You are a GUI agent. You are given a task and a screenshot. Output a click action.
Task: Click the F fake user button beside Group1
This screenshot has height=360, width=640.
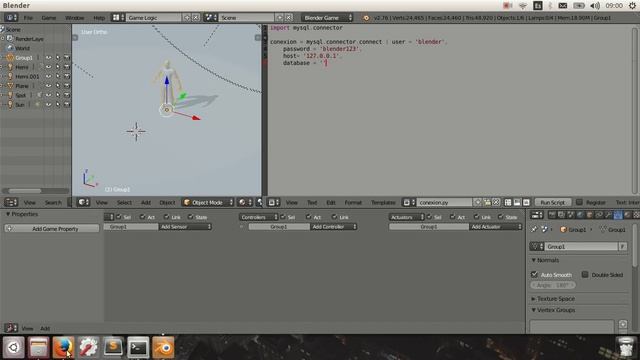click(622, 246)
